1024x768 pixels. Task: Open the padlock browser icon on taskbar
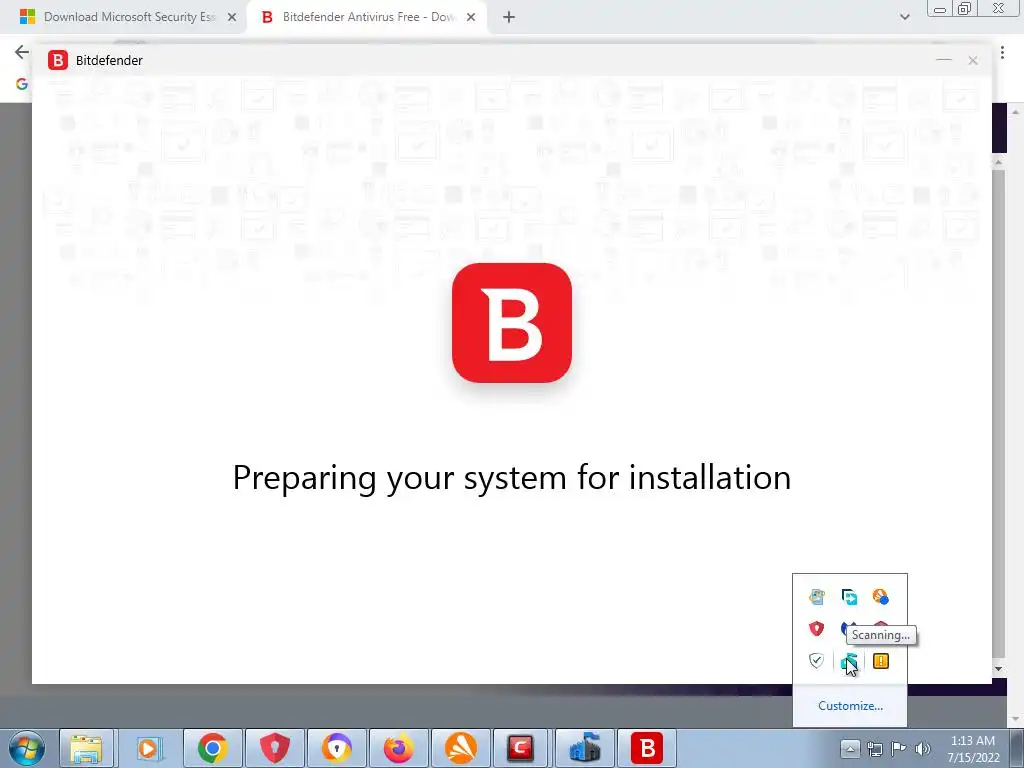[336, 748]
